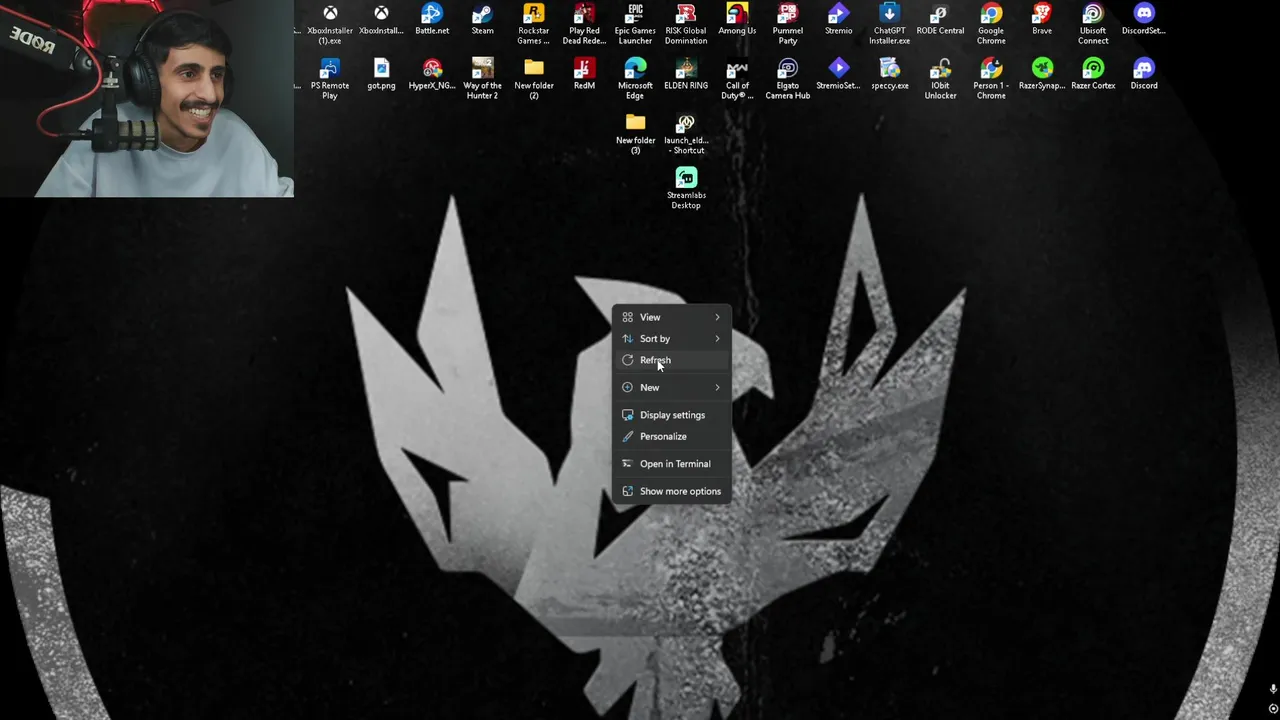
Task: Select the Streamlabs Desktop icon
Action: point(686,189)
